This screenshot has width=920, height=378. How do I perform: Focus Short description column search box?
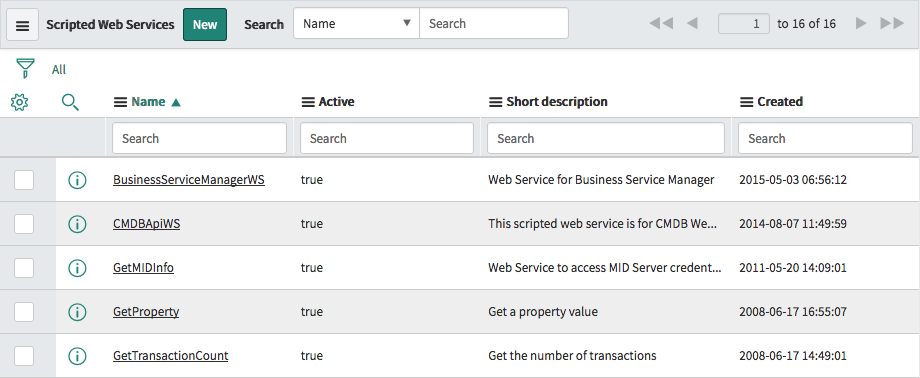606,139
